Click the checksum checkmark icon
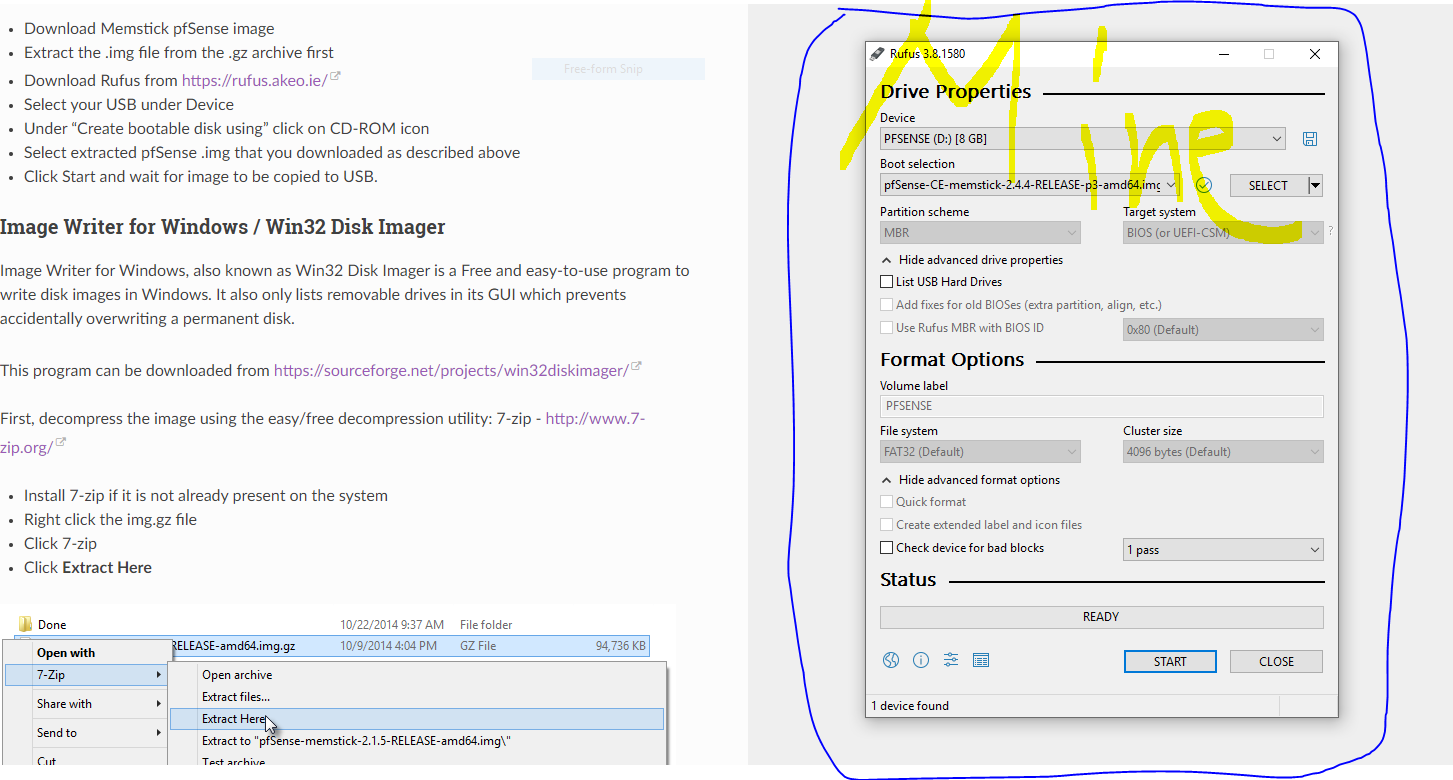The height and width of the screenshot is (780, 1453). [1204, 185]
